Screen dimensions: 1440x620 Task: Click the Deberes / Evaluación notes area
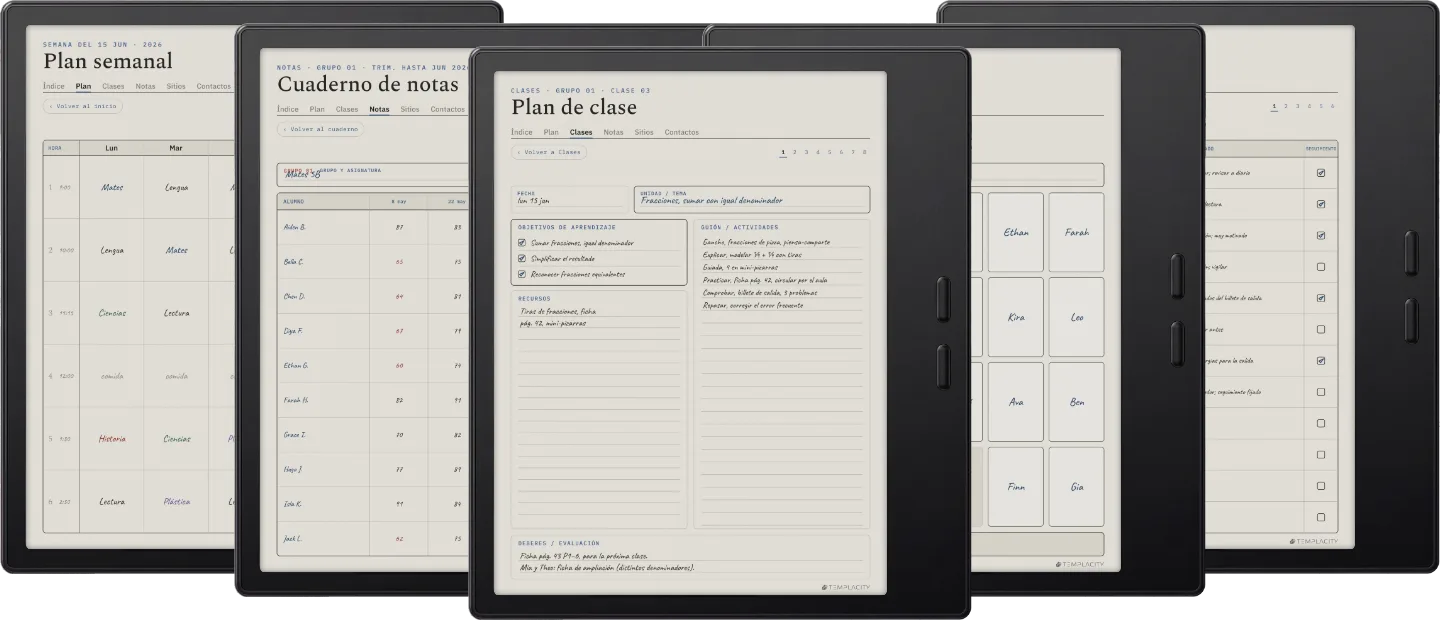point(690,557)
